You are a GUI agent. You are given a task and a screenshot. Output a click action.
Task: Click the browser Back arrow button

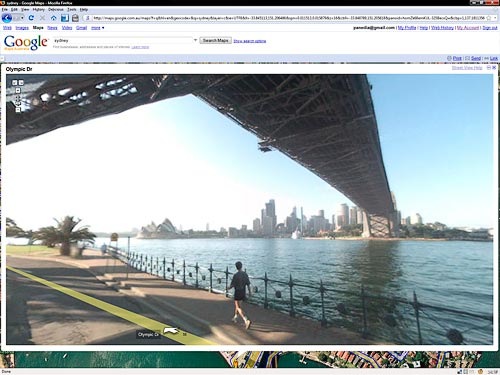7,18
